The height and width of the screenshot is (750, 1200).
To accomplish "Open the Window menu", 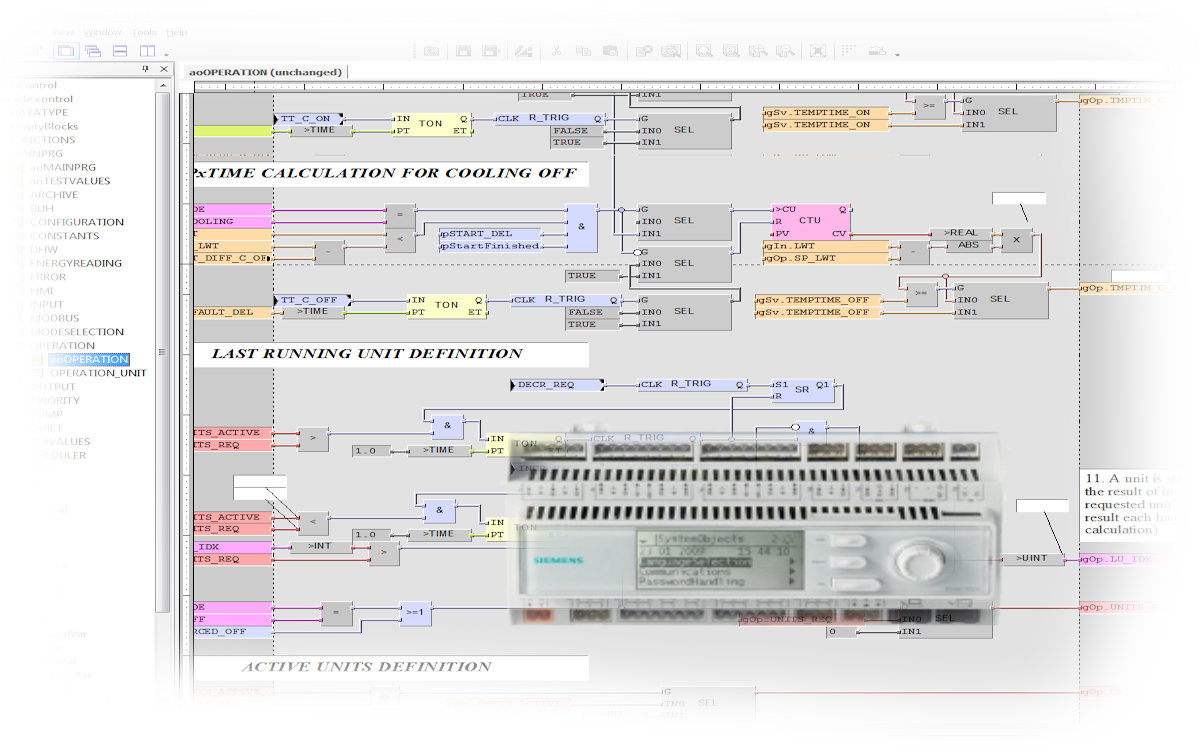I will [x=101, y=33].
